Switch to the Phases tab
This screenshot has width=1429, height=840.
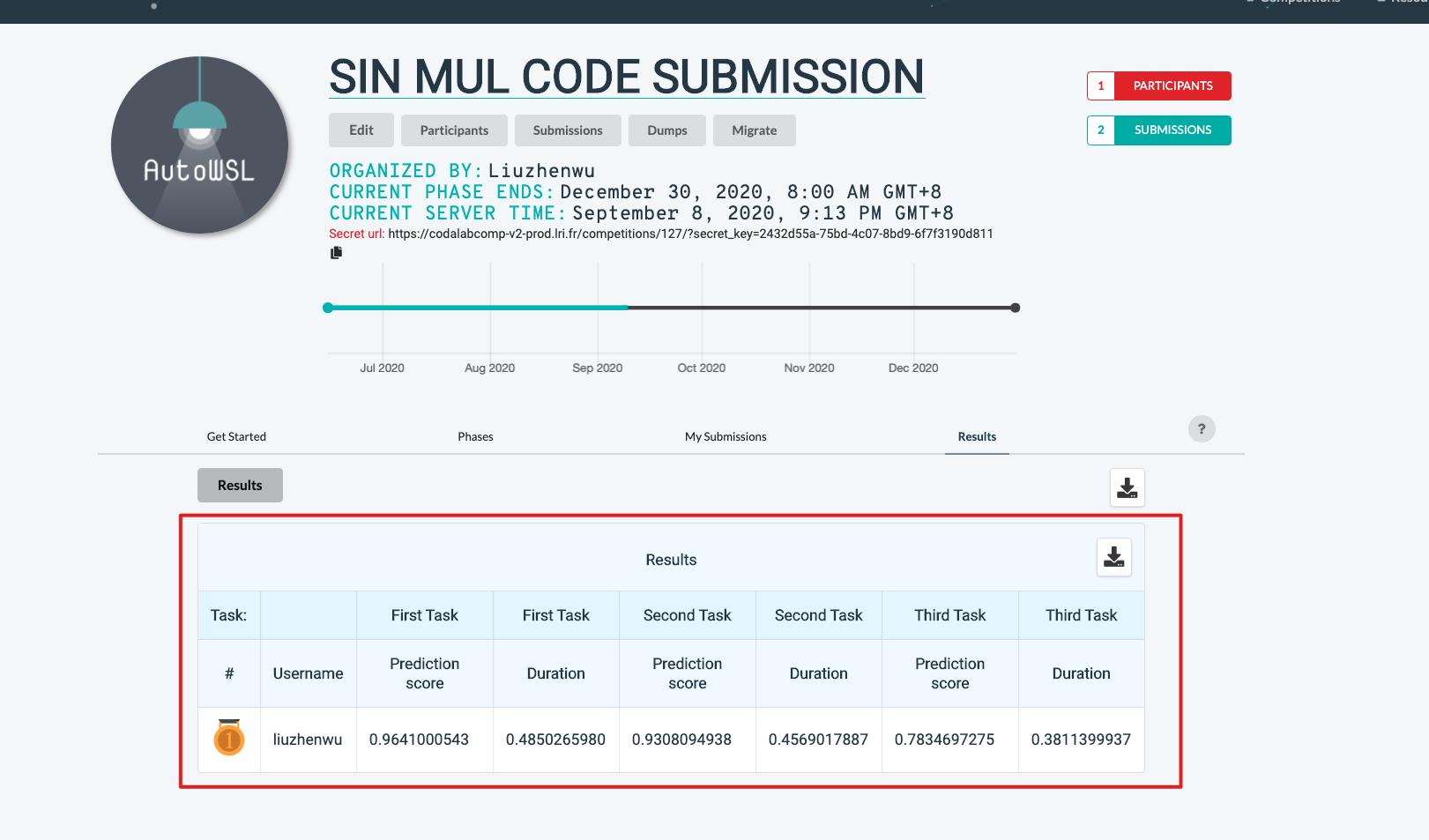(x=475, y=436)
